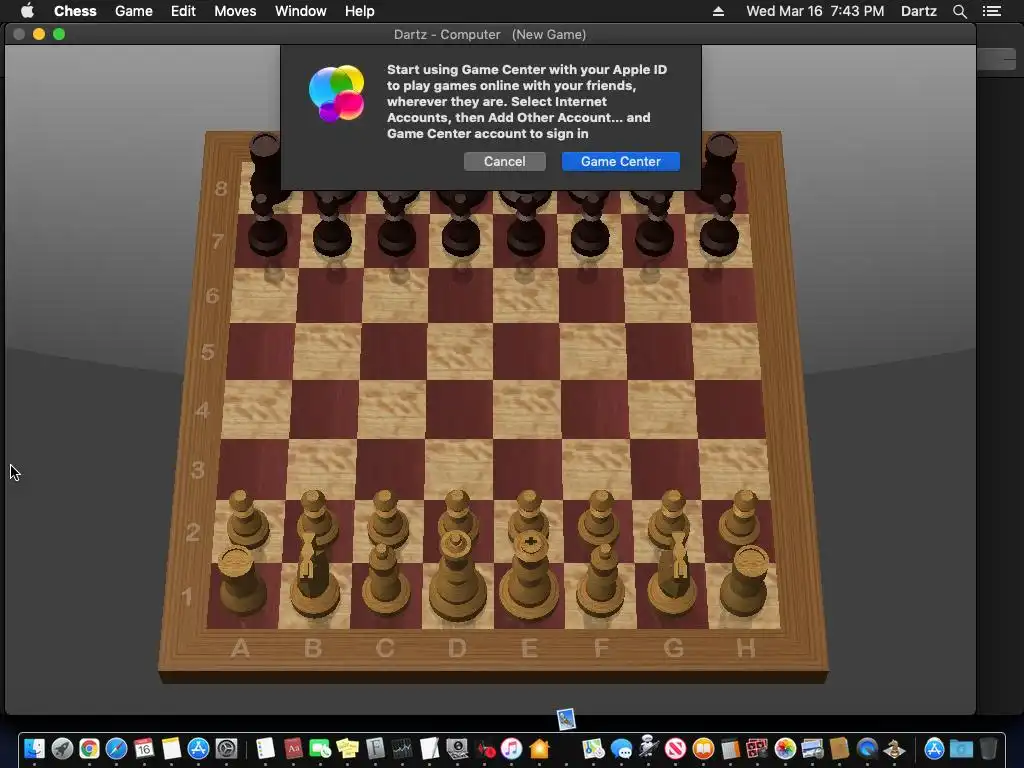Open Stickies from the Dock
This screenshot has width=1024, height=768.
[347, 748]
